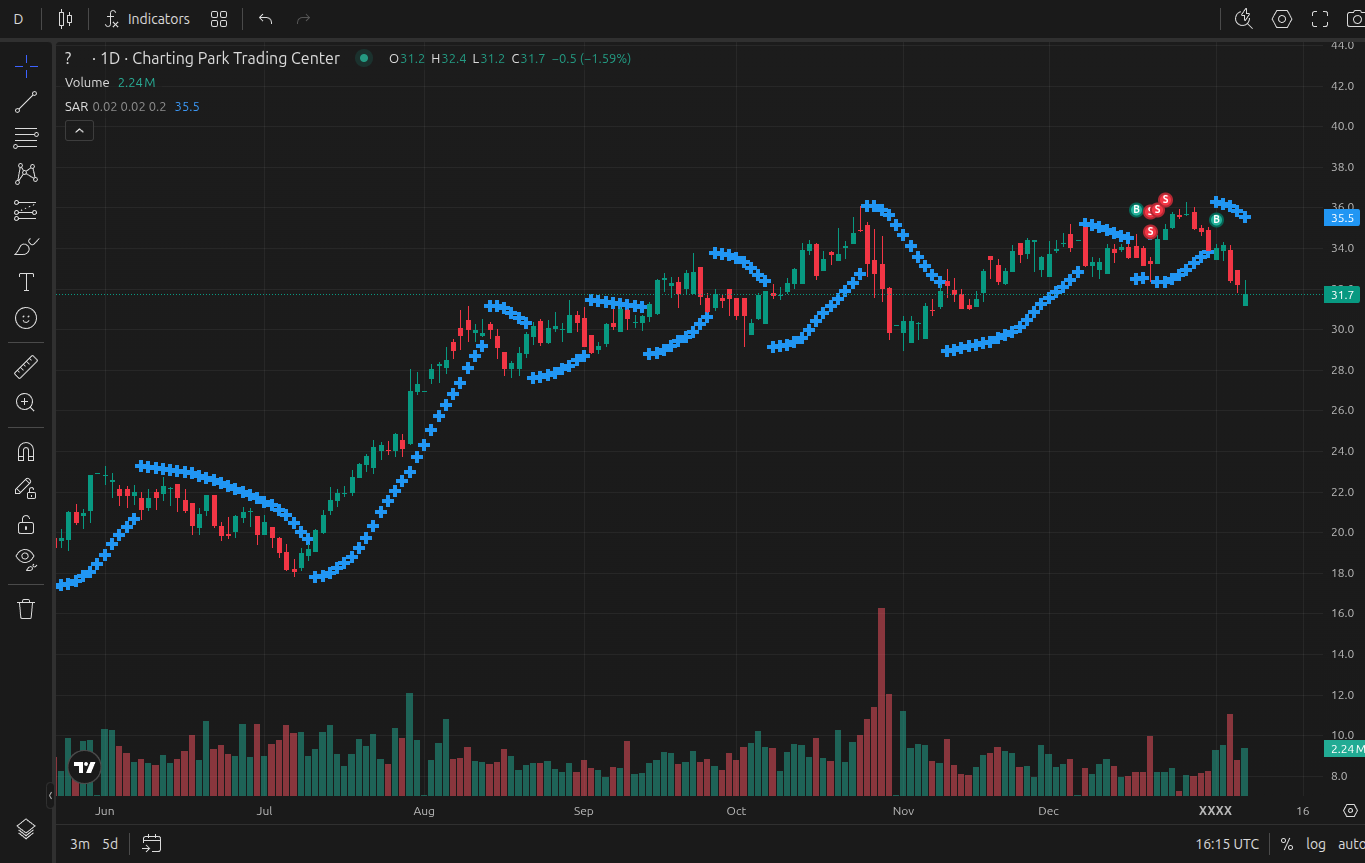This screenshot has height=863, width=1365.
Task: Toggle logarithmic scale with log button
Action: pos(1316,844)
